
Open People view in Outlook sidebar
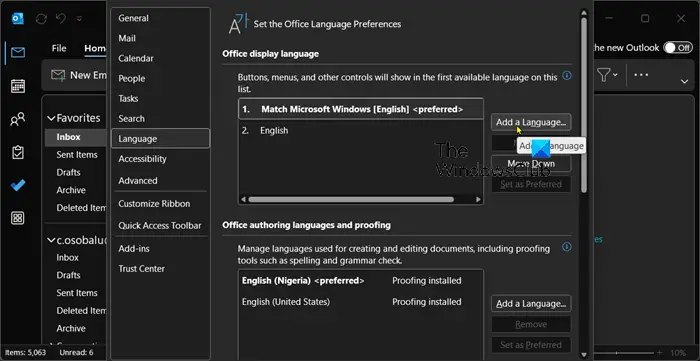[x=18, y=119]
